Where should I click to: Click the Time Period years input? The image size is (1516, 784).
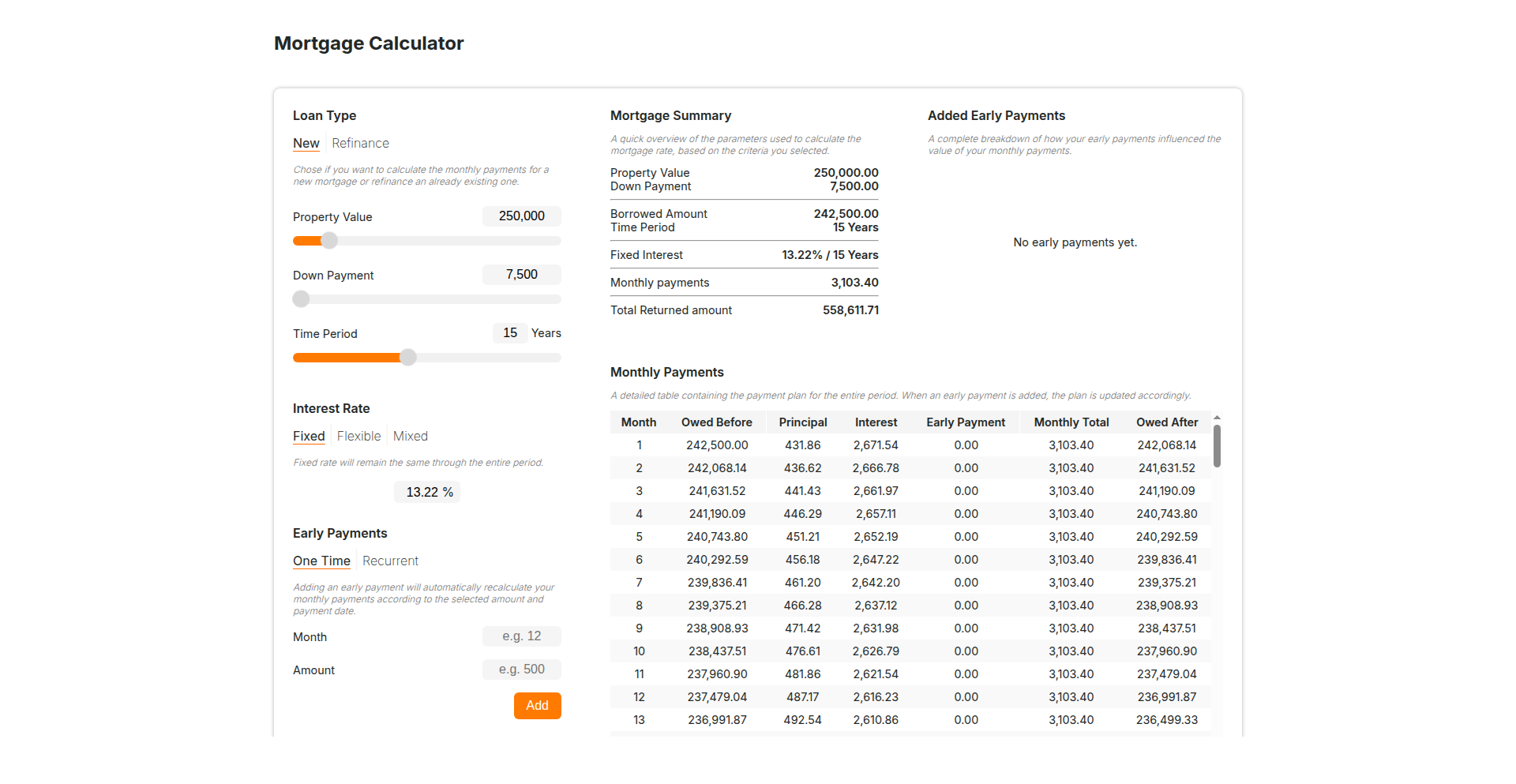click(510, 333)
